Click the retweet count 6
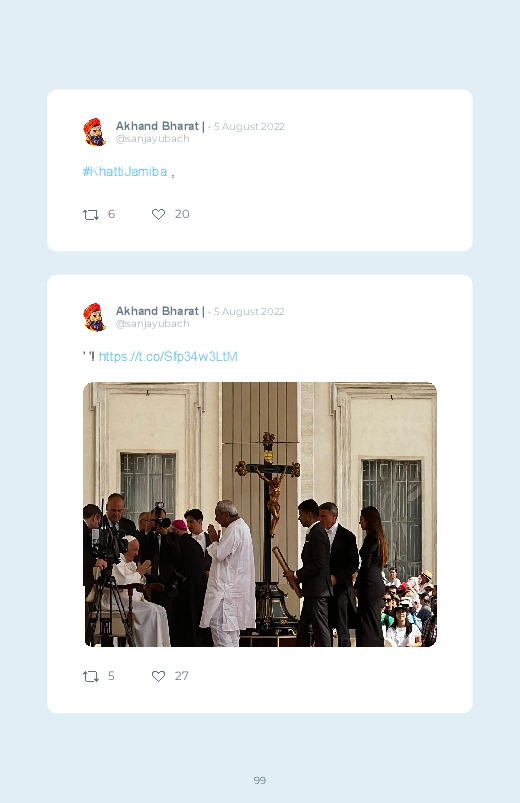Image resolution: width=520 pixels, height=803 pixels. point(111,214)
